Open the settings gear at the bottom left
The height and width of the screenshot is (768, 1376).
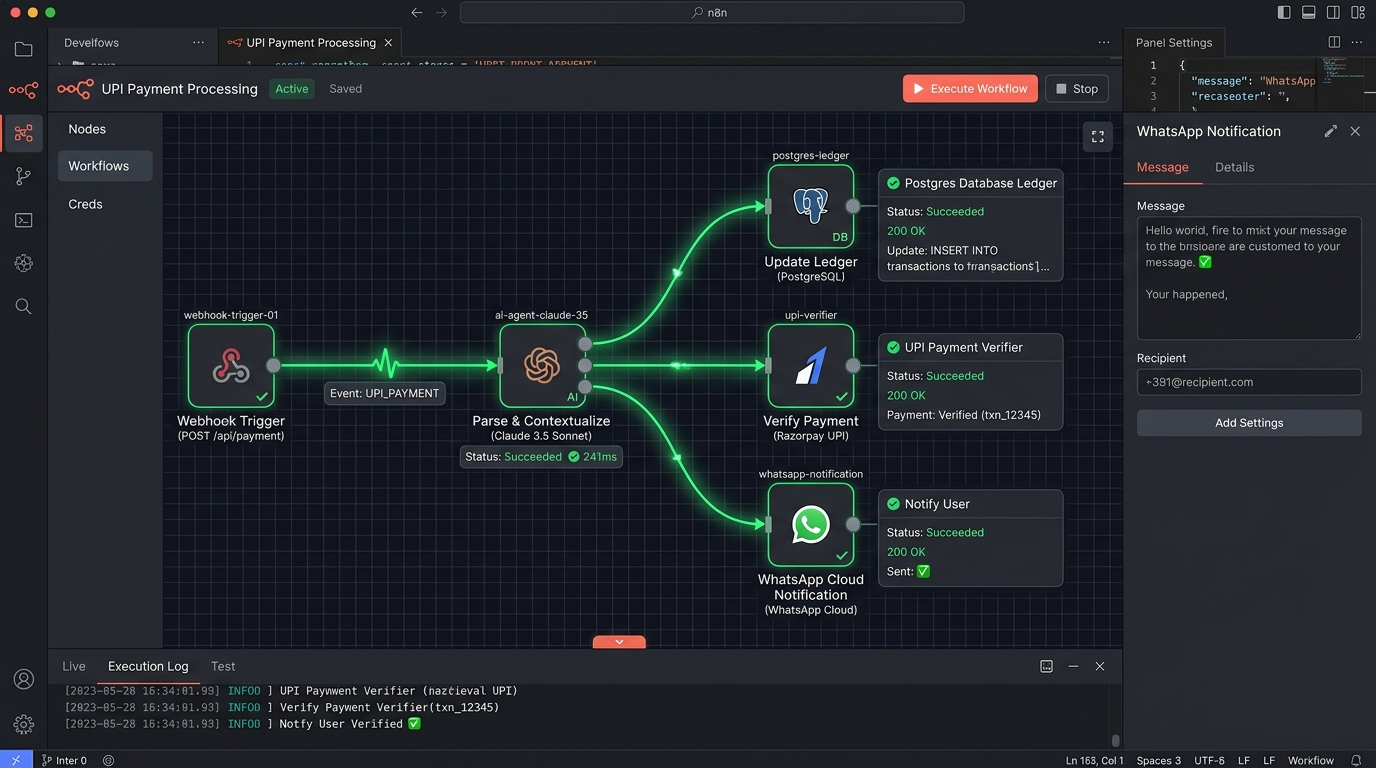pos(23,724)
